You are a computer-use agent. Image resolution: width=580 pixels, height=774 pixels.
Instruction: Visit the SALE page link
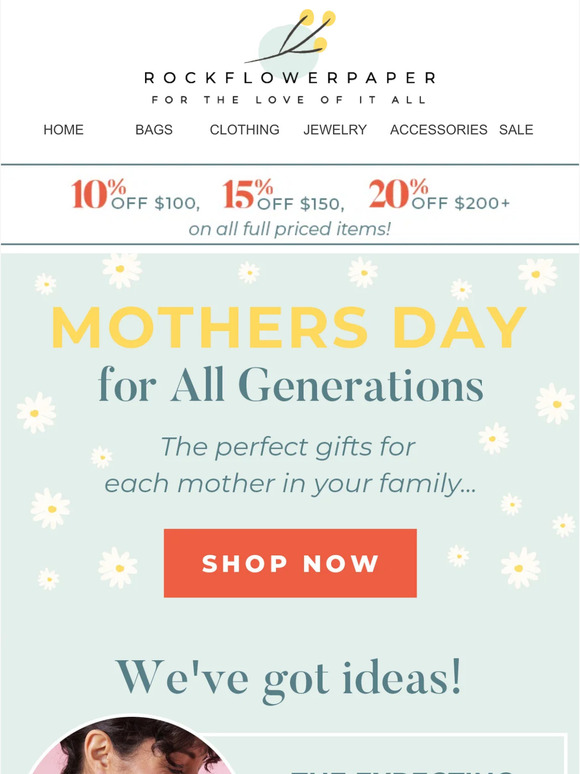click(x=516, y=129)
